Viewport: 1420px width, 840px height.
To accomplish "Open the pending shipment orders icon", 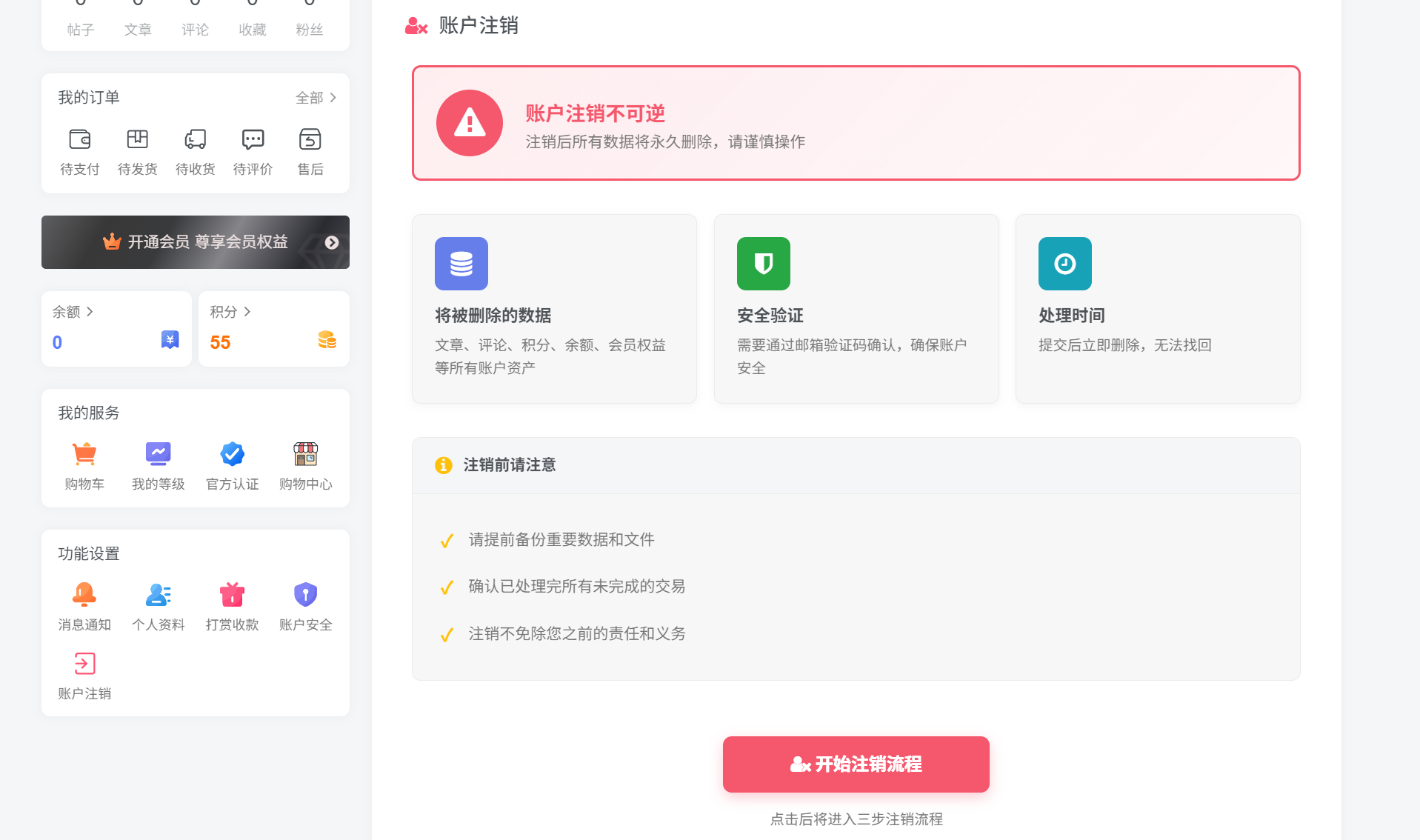I will tap(138, 140).
